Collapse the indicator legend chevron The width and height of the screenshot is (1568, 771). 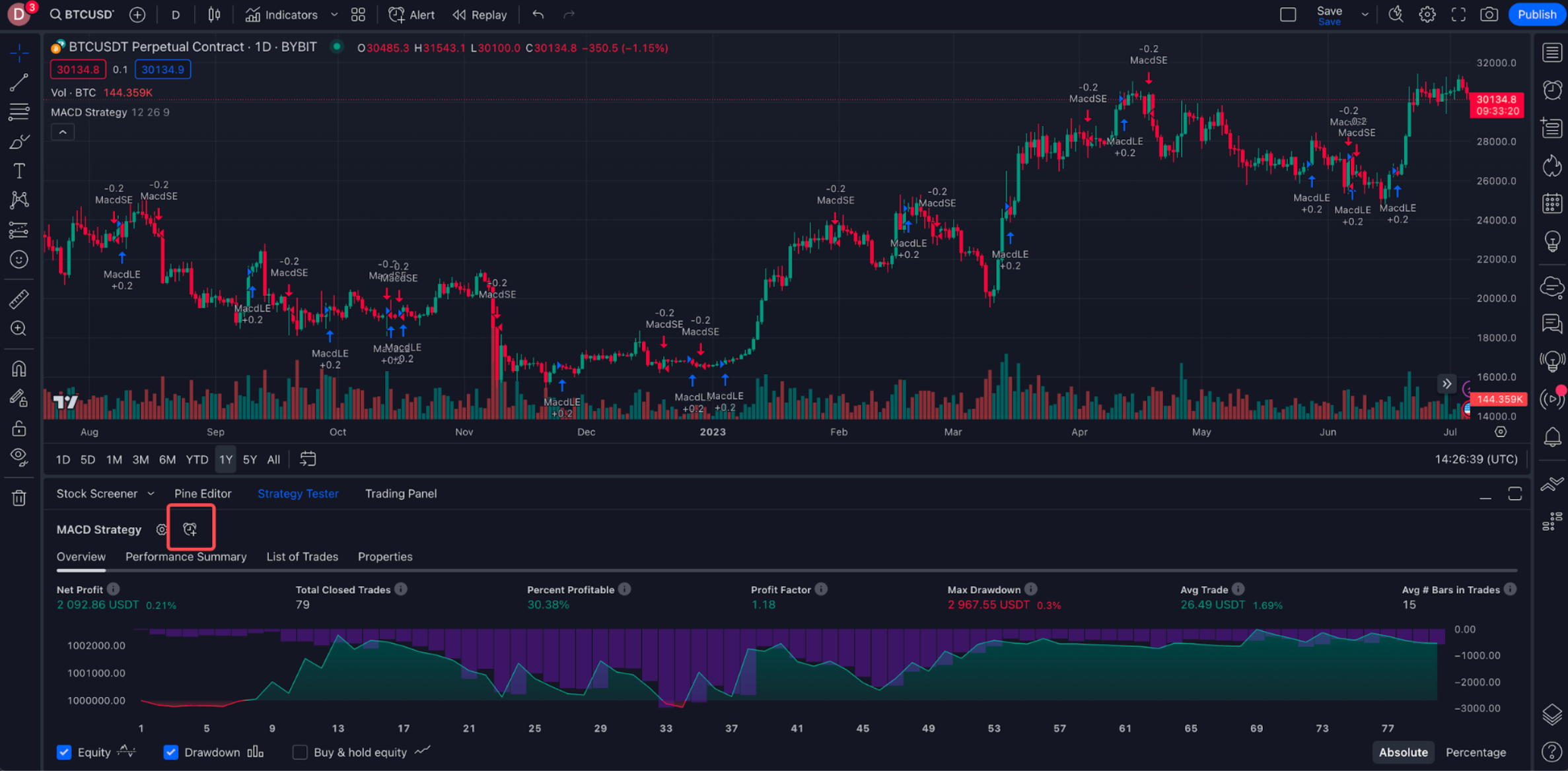point(63,133)
